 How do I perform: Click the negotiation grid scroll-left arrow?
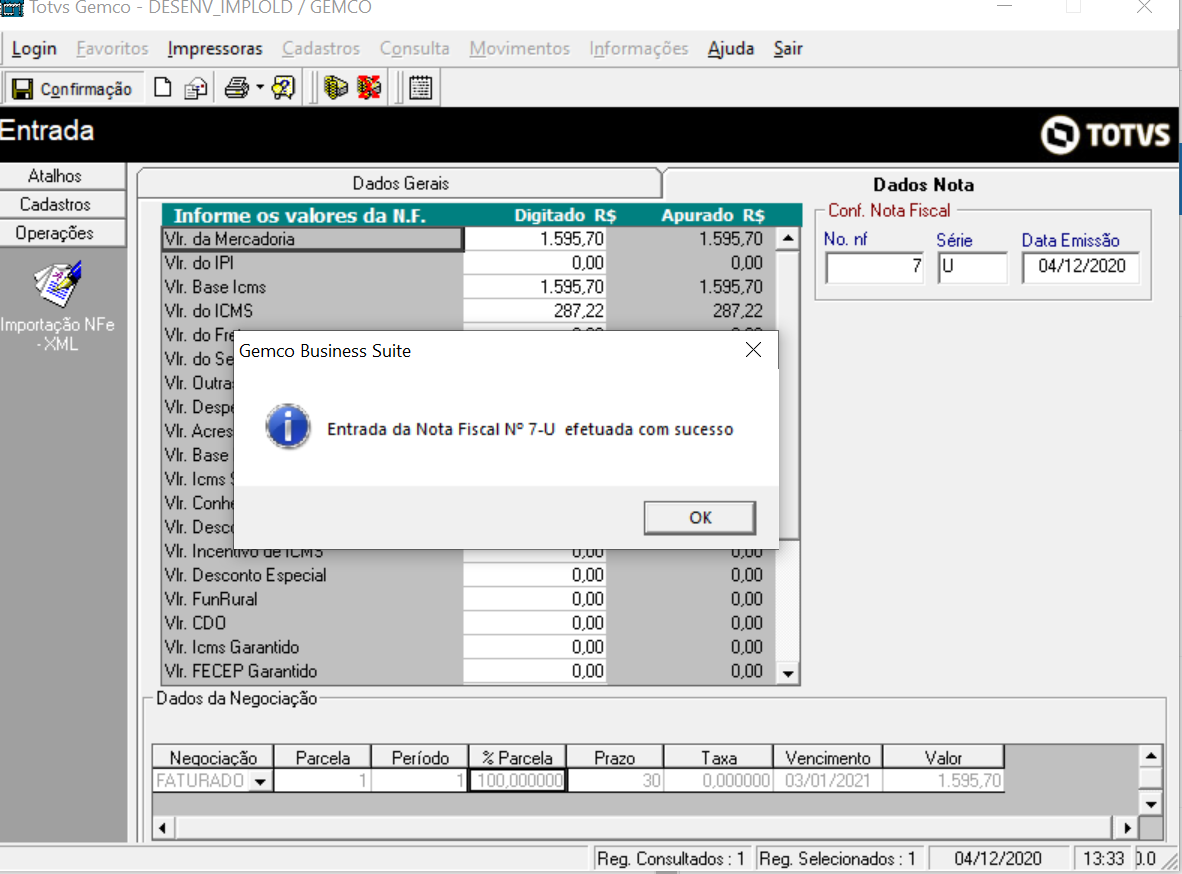click(x=163, y=828)
